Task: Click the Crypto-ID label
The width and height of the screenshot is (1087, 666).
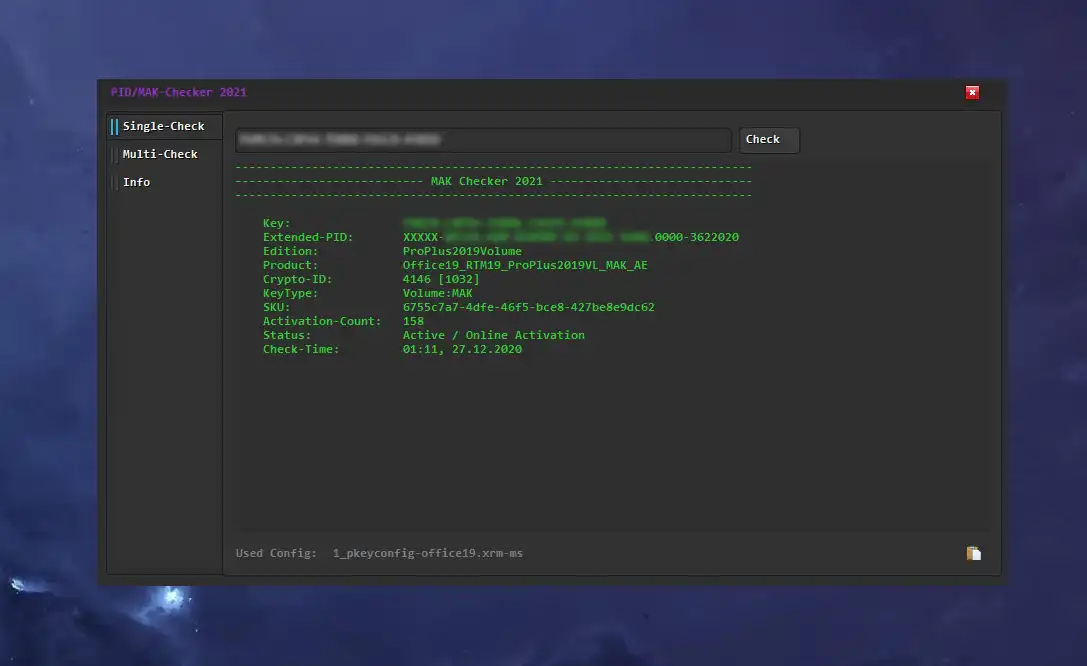Action: click(297, 279)
